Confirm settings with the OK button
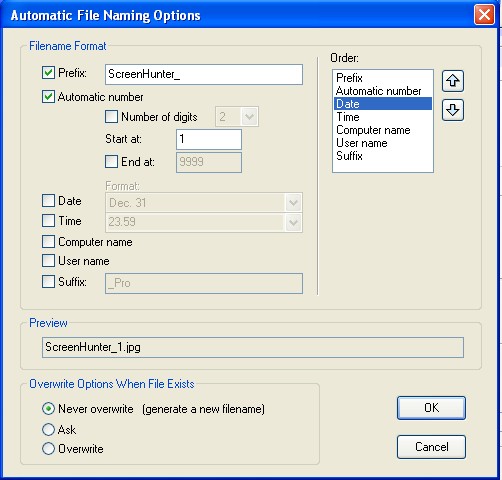This screenshot has height=480, width=502. tap(431, 408)
